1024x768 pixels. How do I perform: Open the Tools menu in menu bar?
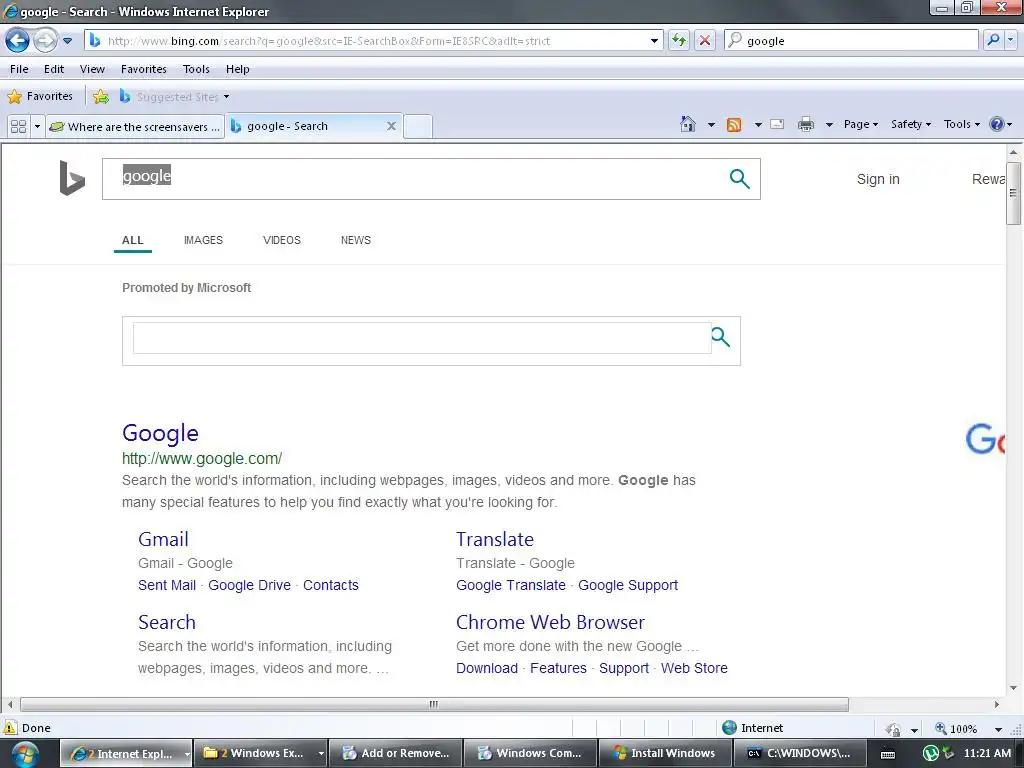coord(196,69)
